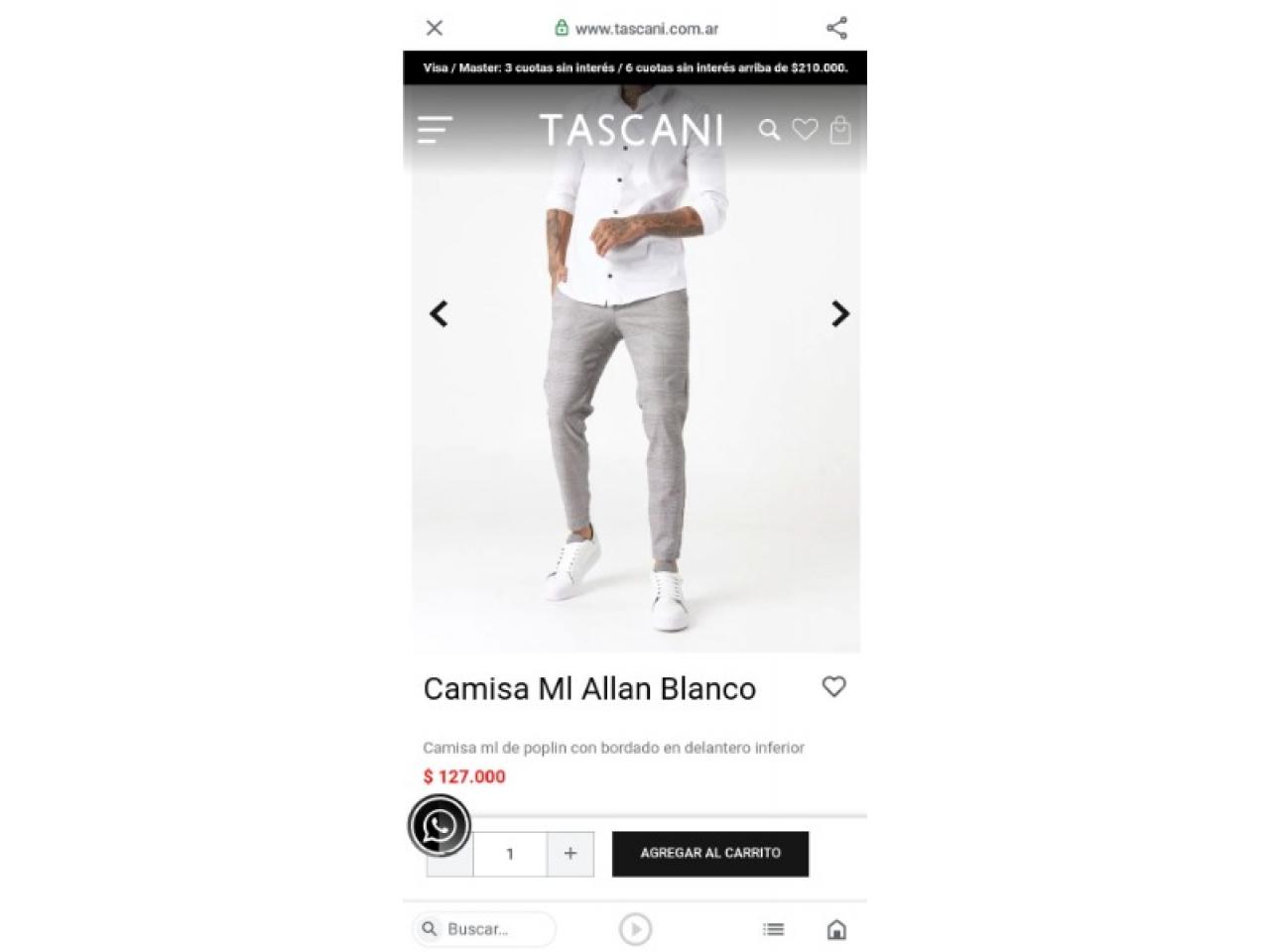Open the hamburger menu beside TASCANI logo
1270x952 pixels.
coord(435,130)
